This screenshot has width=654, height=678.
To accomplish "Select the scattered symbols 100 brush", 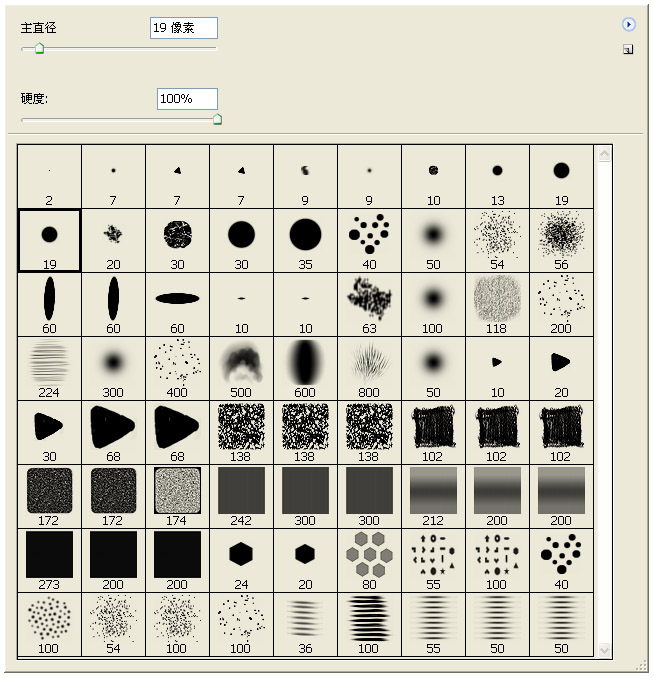I will click(x=497, y=560).
